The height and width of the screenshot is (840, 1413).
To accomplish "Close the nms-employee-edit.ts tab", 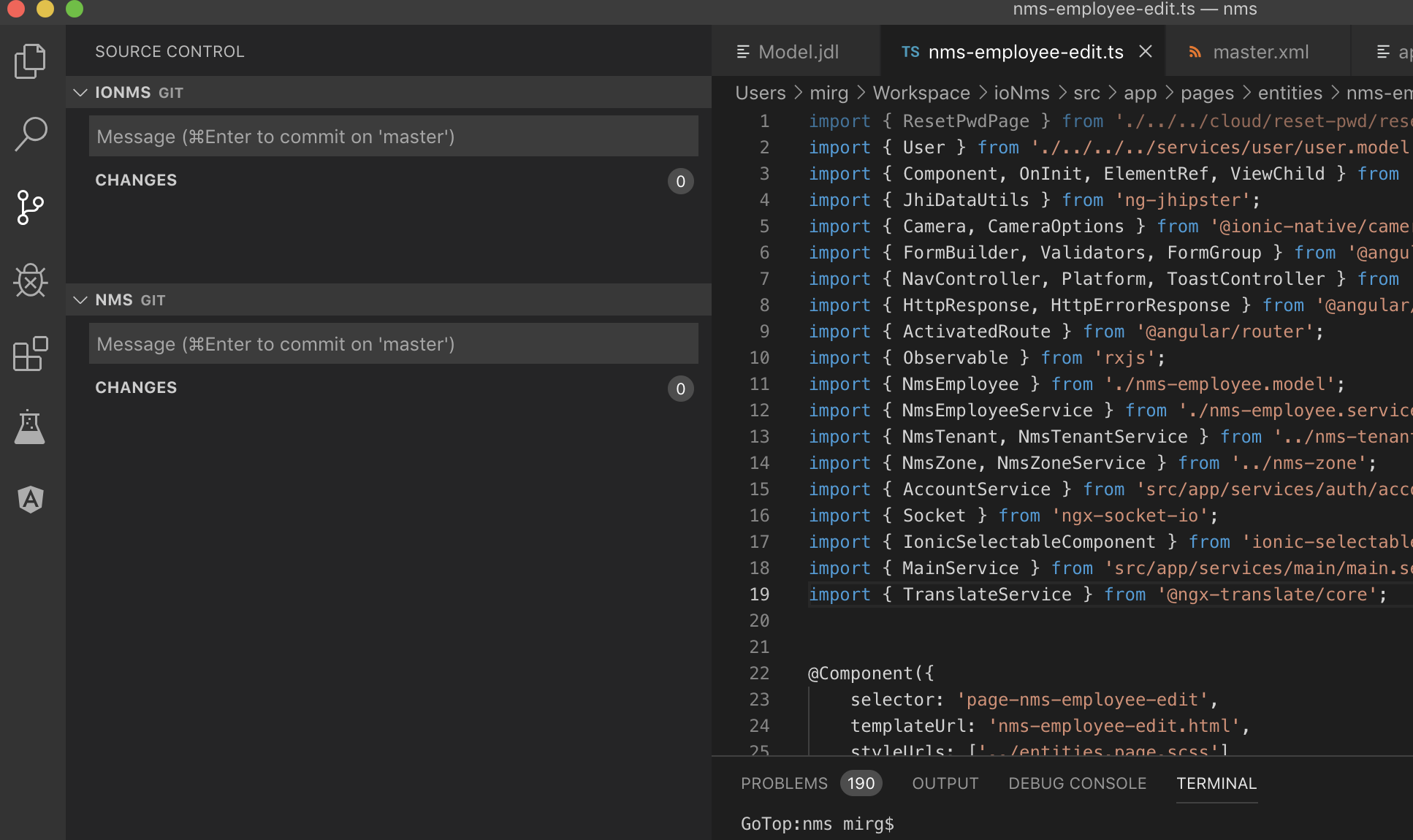I will [1146, 51].
